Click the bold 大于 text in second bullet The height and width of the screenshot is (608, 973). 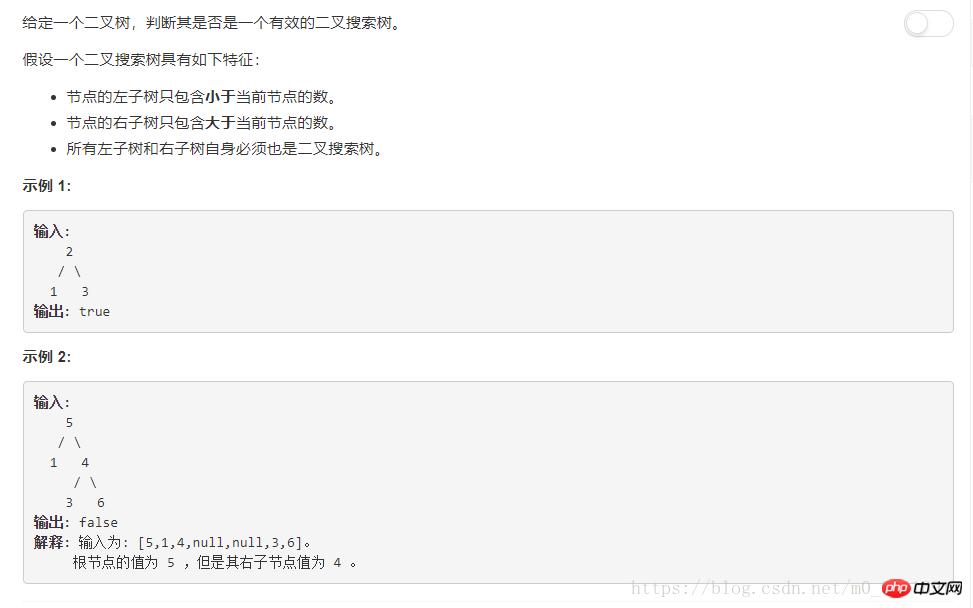click(220, 123)
